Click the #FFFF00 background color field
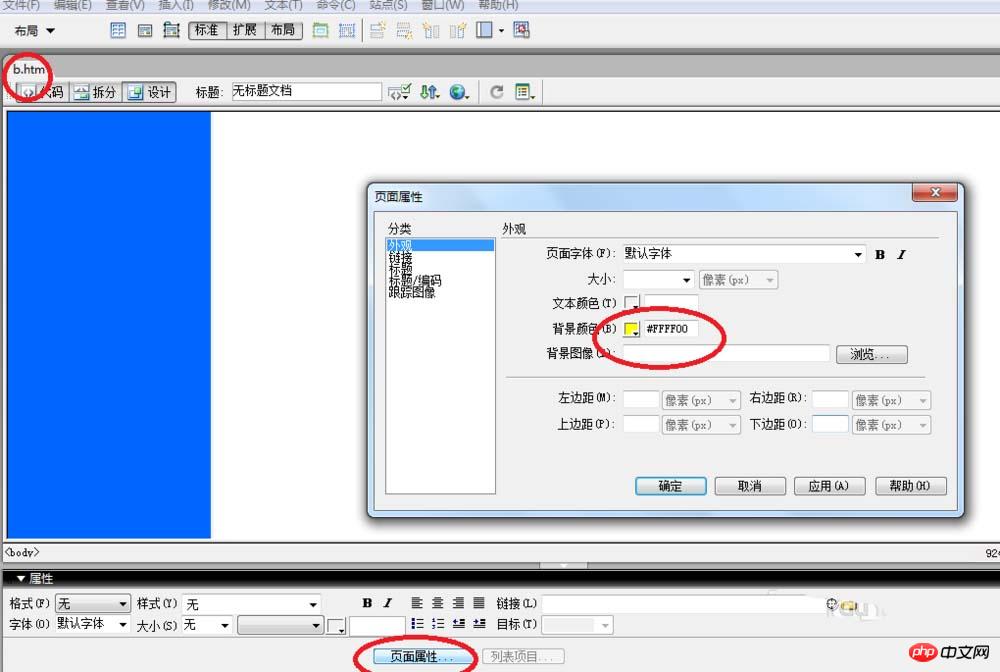 coord(670,329)
